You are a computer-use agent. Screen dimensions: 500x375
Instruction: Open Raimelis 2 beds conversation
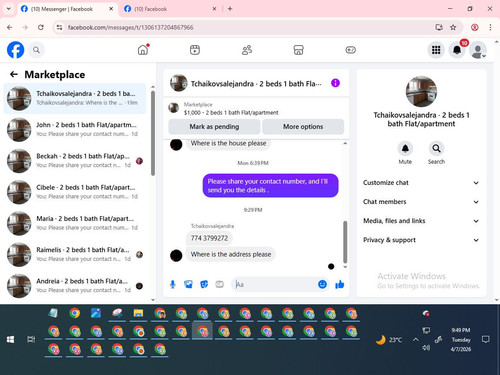tap(75, 254)
